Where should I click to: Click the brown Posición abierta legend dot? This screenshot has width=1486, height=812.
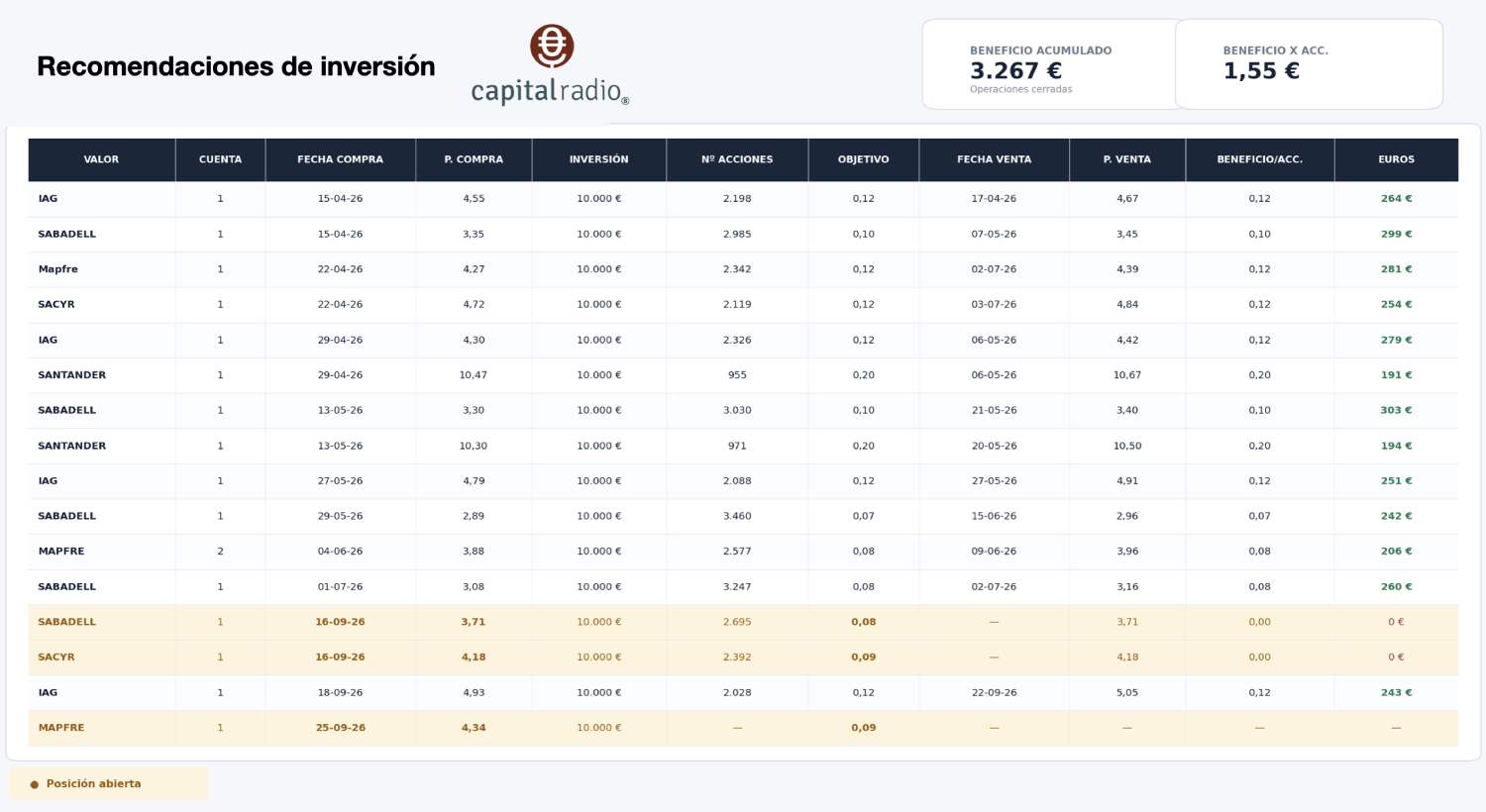click(35, 784)
